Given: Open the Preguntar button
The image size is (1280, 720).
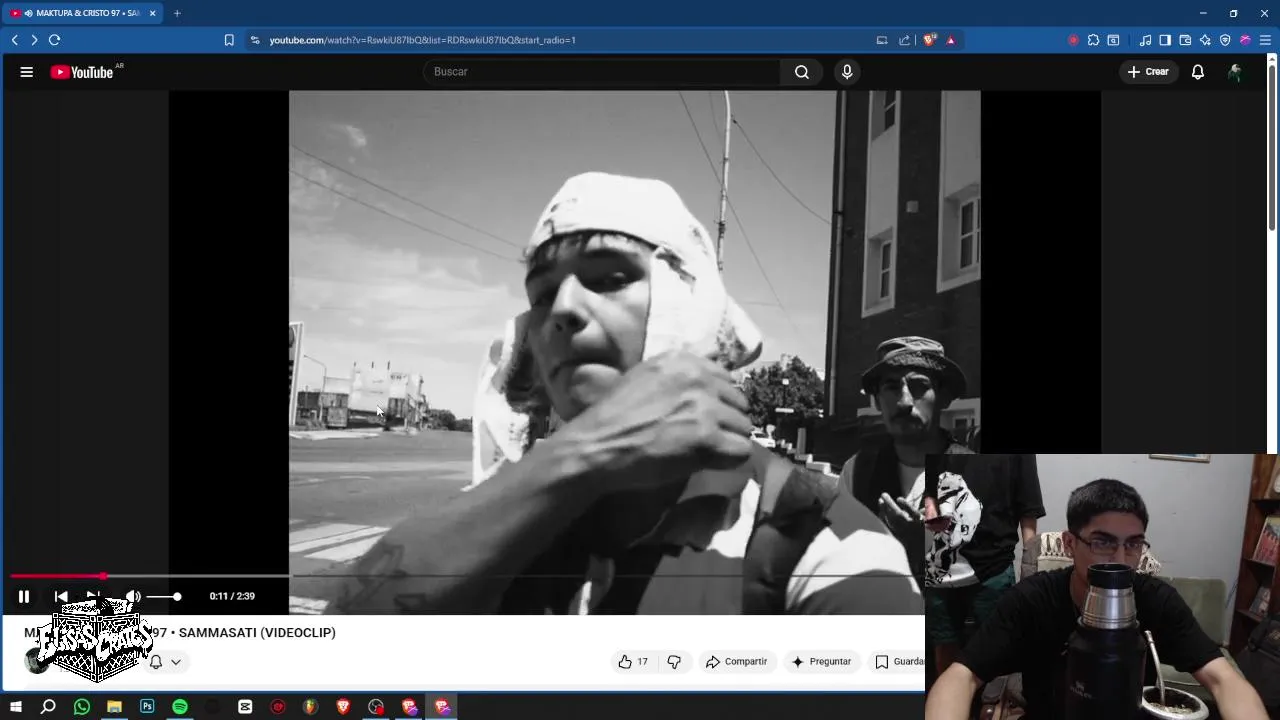Looking at the screenshot, I should point(821,661).
